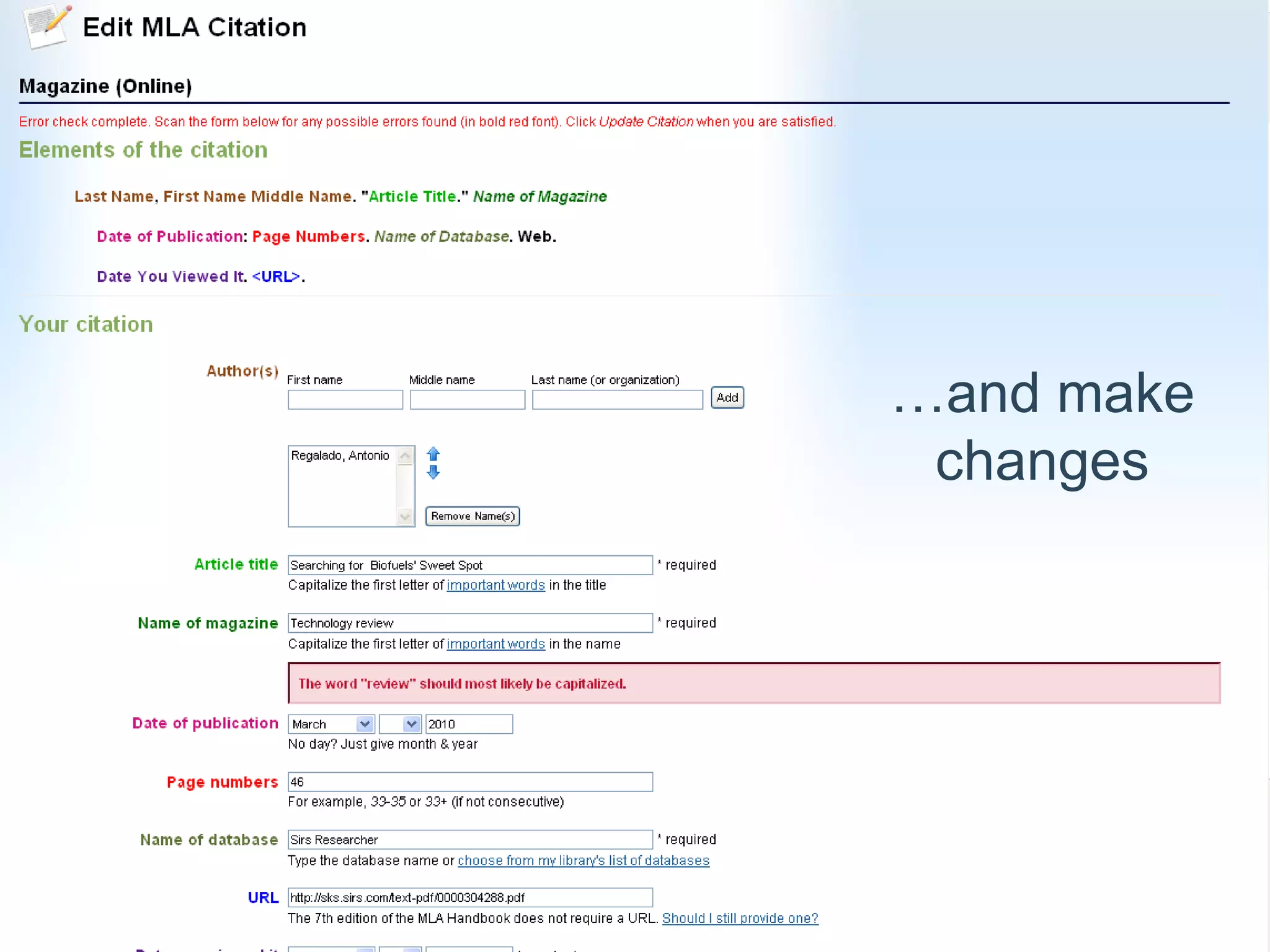The width and height of the screenshot is (1270, 952).
Task: Click the Date You Viewed It example text
Action: [x=172, y=276]
